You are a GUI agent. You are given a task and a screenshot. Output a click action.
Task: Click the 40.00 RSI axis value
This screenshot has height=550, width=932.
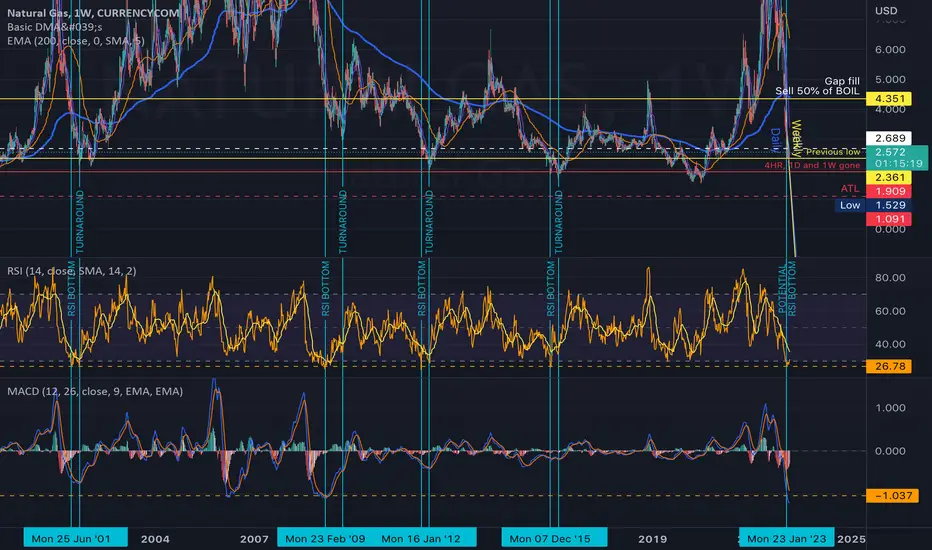tap(890, 344)
